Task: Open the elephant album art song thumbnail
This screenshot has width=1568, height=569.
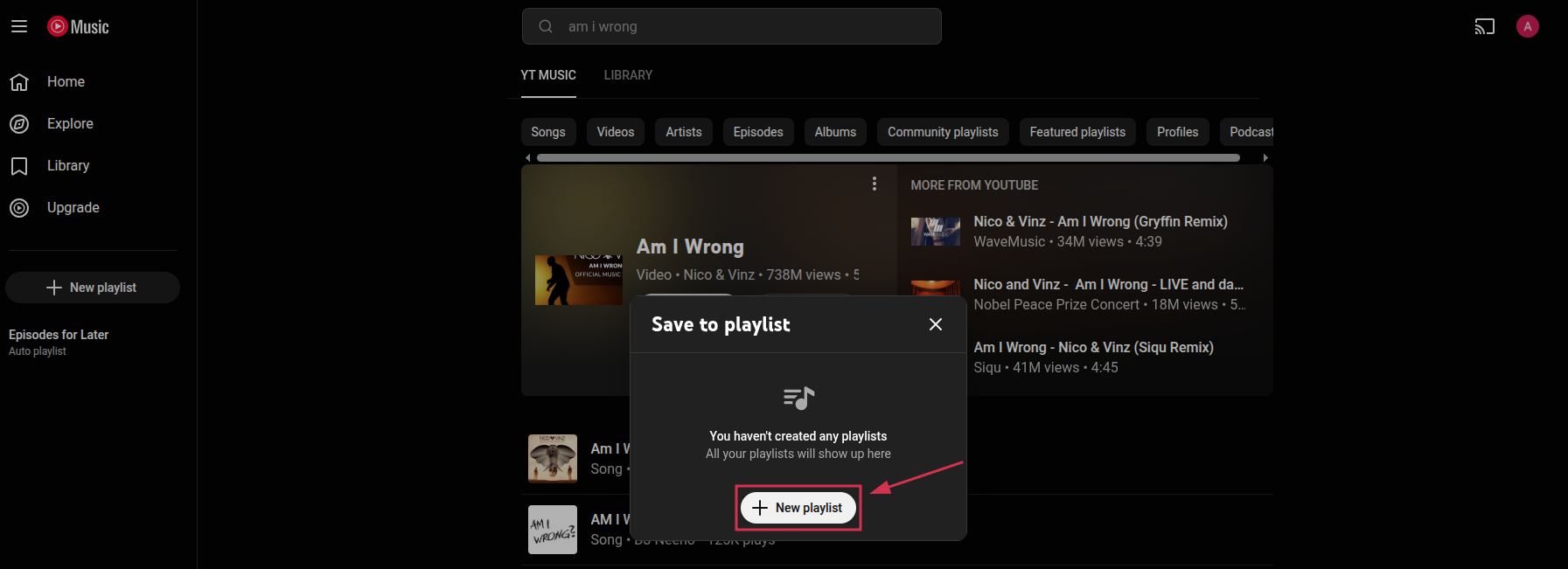Action: point(553,459)
